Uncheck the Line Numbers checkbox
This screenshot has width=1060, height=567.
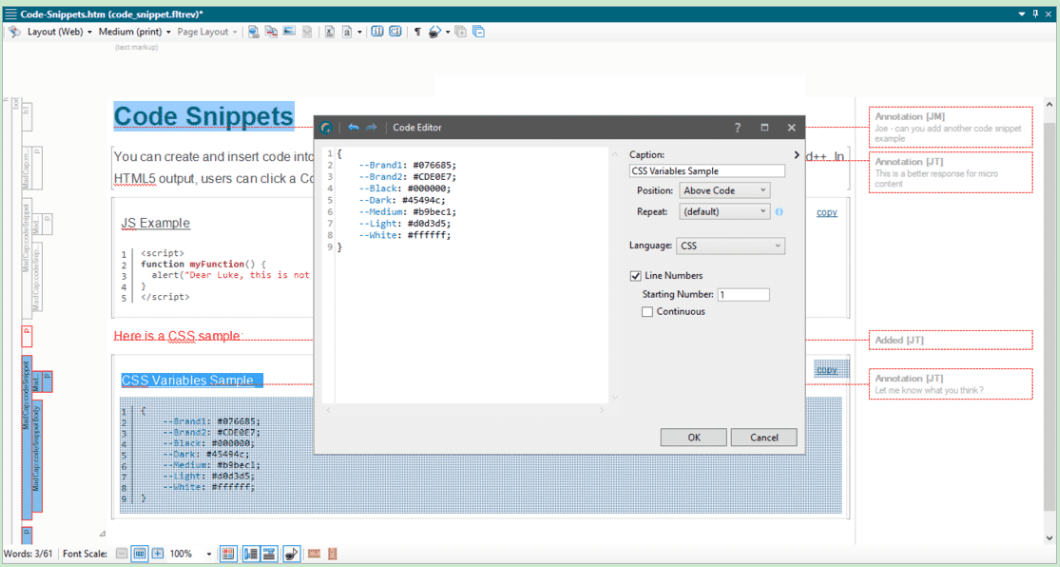click(x=635, y=276)
